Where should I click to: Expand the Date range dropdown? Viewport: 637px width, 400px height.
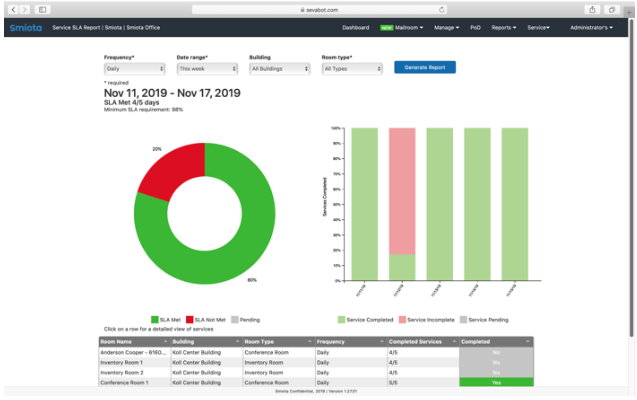[207, 69]
